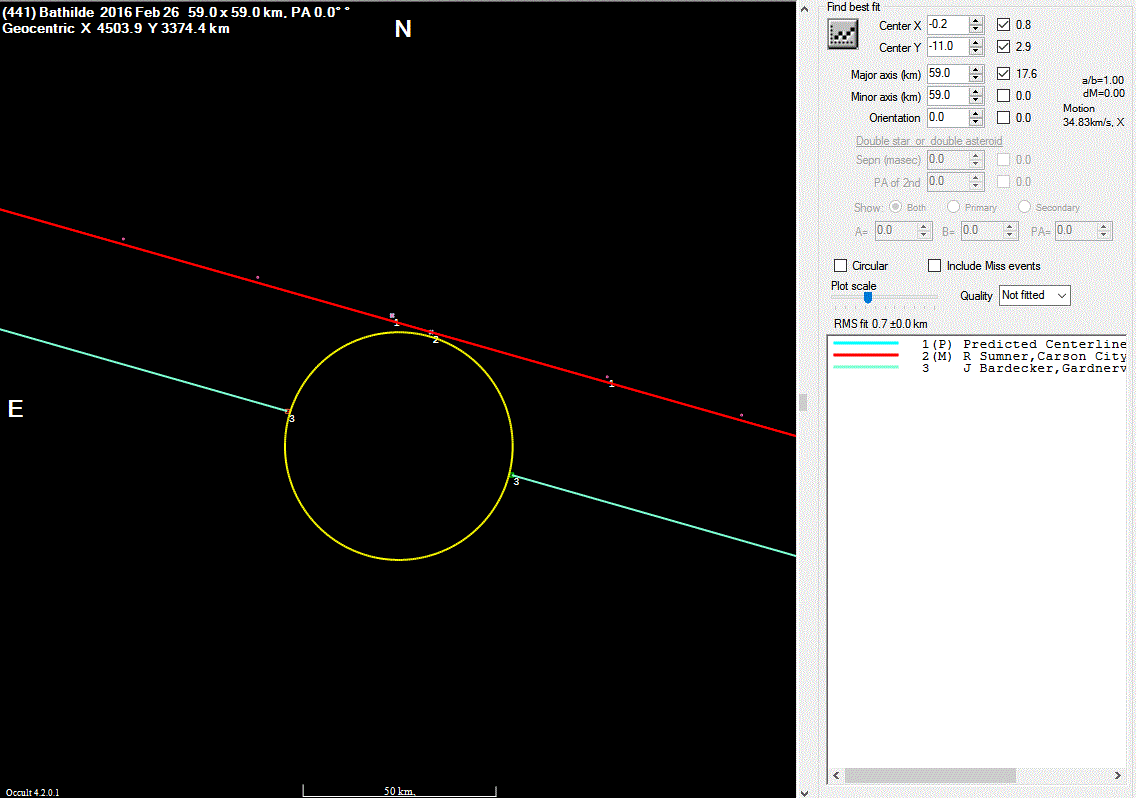The width and height of the screenshot is (1136, 798).
Task: Select the Secondary radio button
Action: point(1024,207)
